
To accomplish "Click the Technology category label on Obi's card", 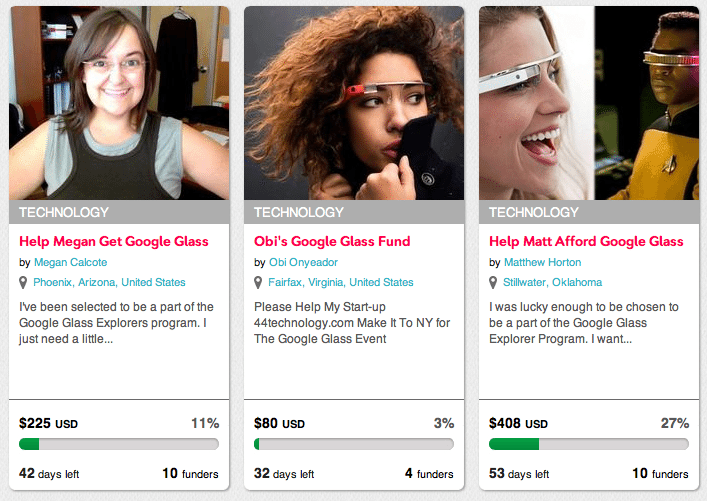I will point(299,212).
